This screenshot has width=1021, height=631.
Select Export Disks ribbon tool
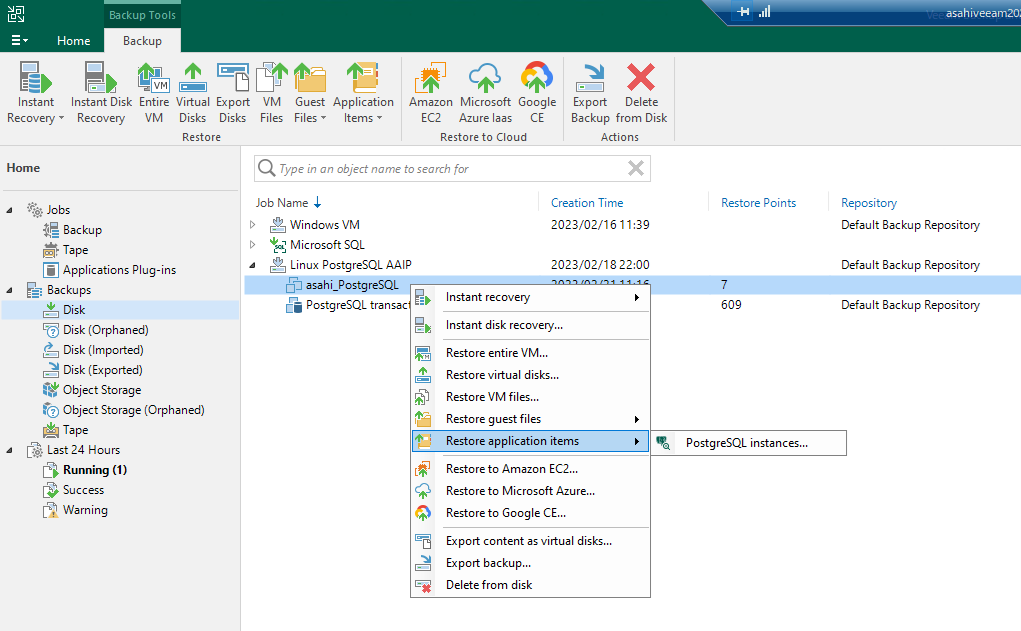tap(232, 92)
